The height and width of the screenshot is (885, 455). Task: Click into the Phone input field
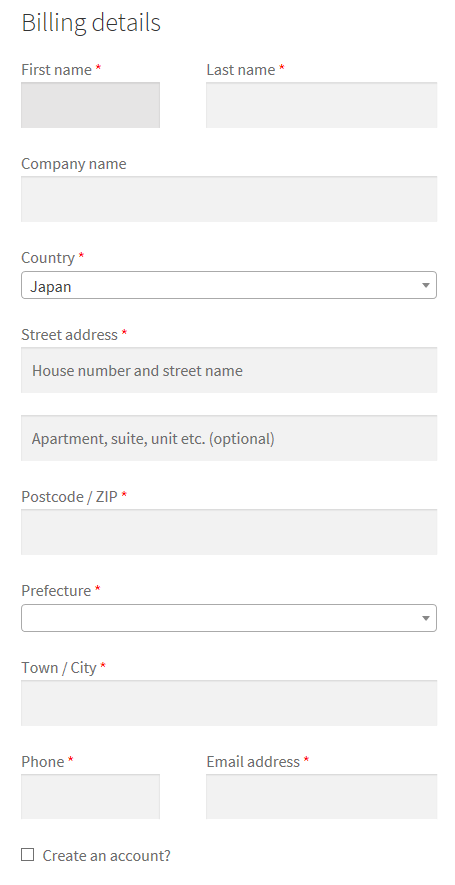point(90,796)
